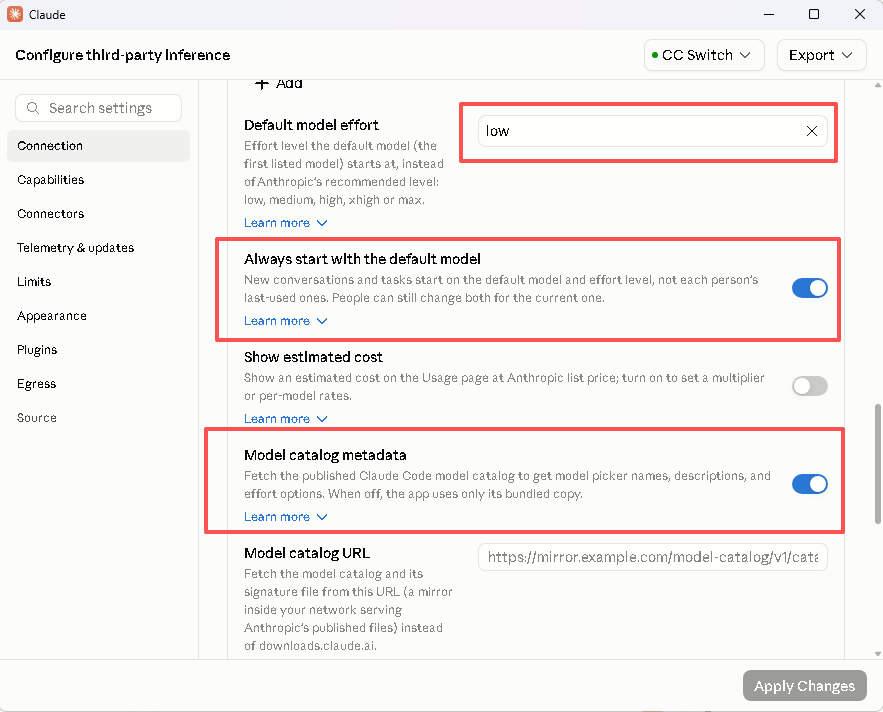Minimize the Claude window

[769, 14]
